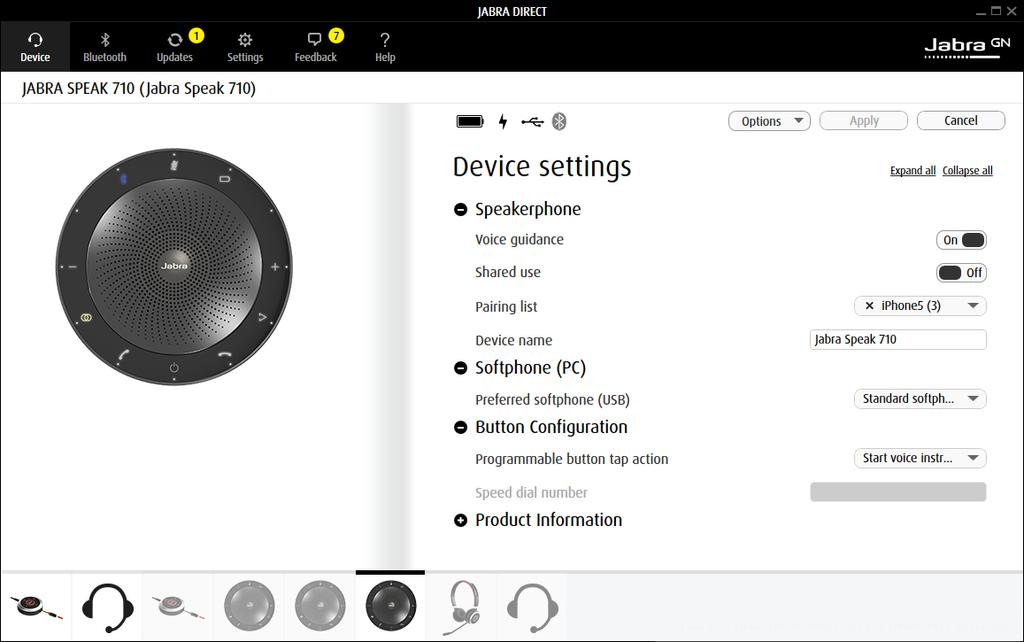Open the Help tab
The height and width of the screenshot is (642, 1024).
[x=385, y=47]
